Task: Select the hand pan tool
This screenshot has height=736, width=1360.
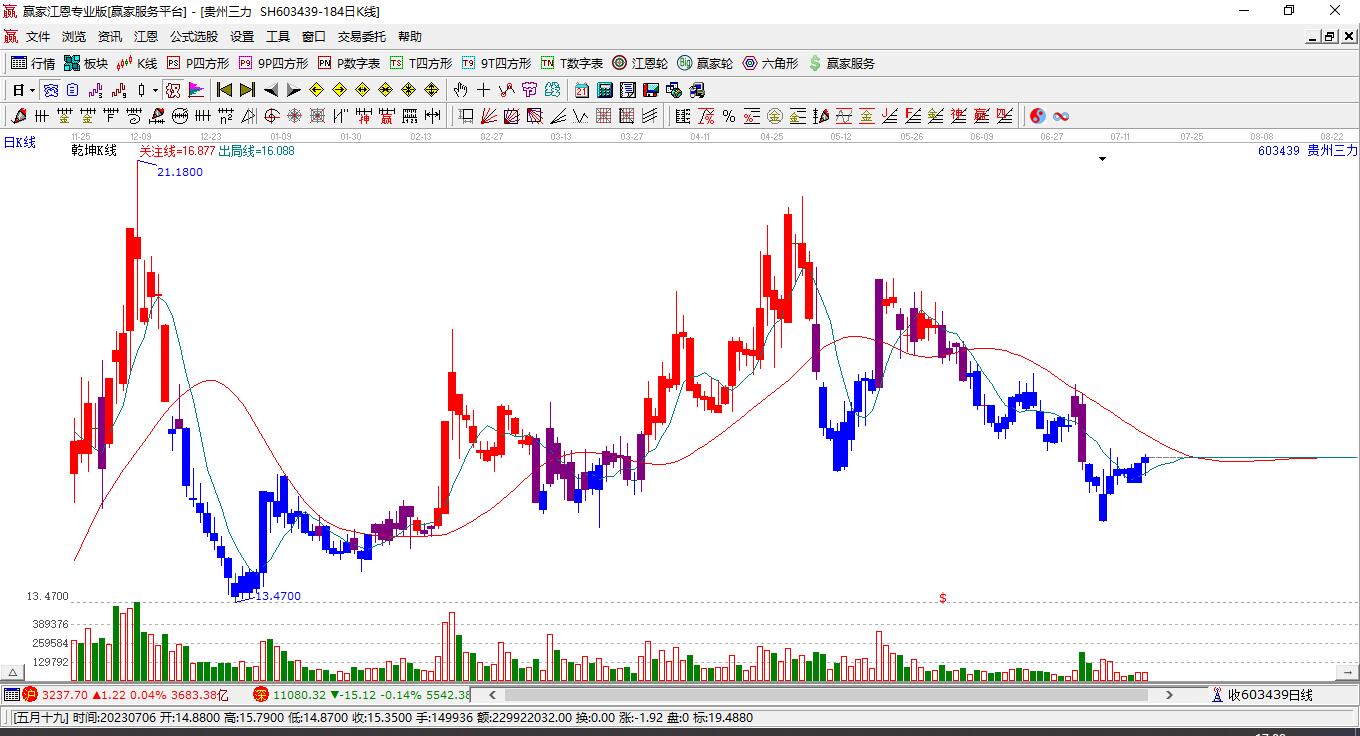Action: (x=461, y=90)
